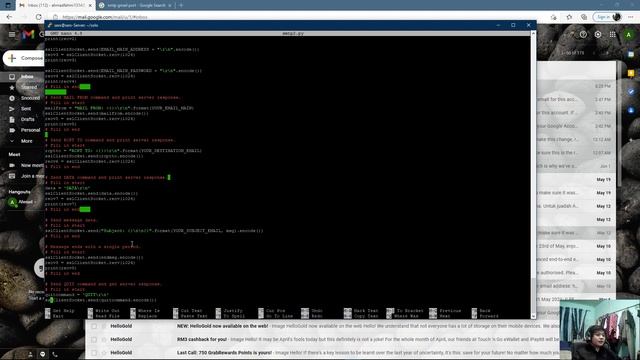The width and height of the screenshot is (640, 360).
Task: Open the Personal label in Gmail sidebar
Action: click(x=31, y=130)
